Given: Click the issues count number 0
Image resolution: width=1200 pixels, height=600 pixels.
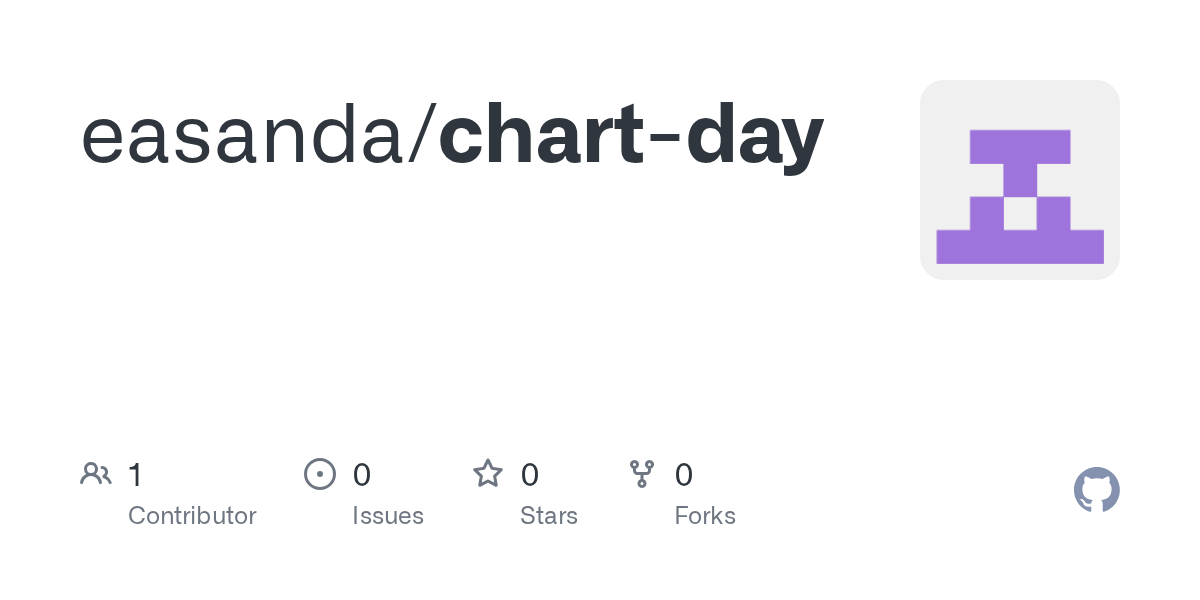Looking at the screenshot, I should 362,475.
